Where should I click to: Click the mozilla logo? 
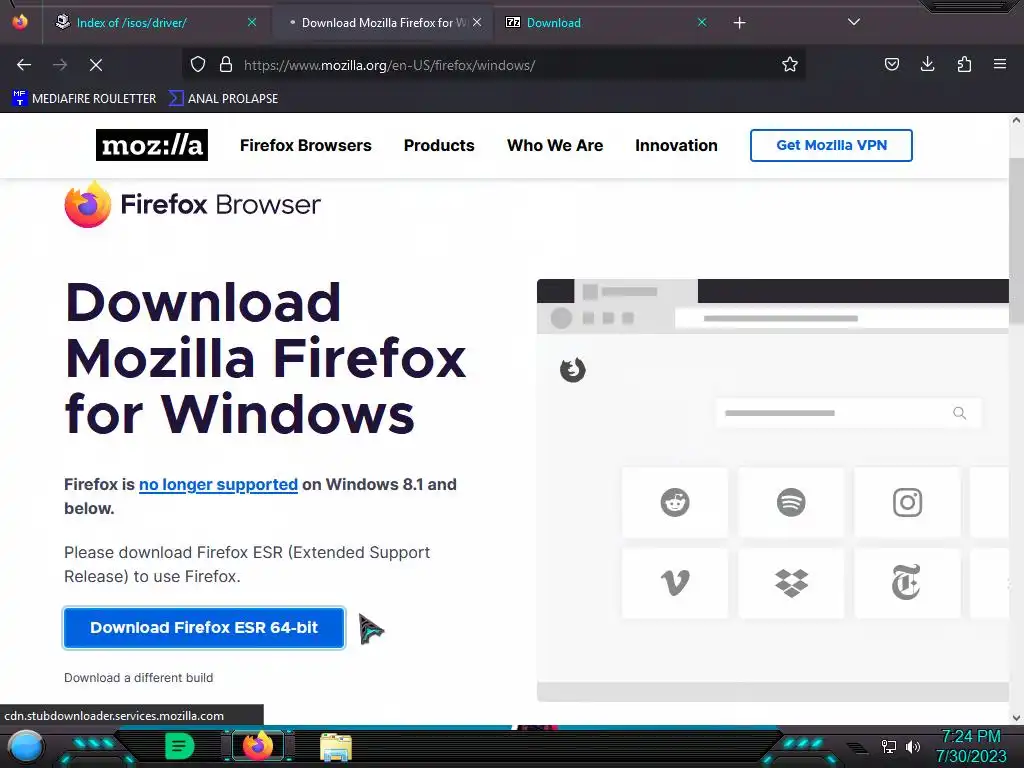(152, 145)
